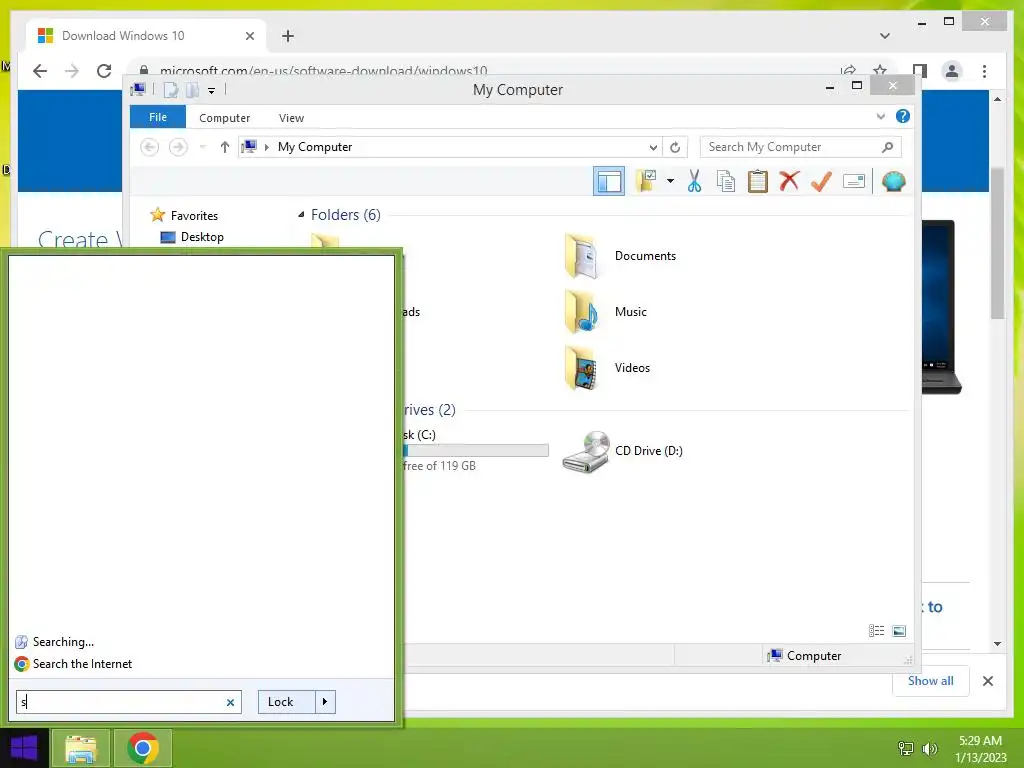
Task: Click the start menu search box
Action: tap(129, 702)
